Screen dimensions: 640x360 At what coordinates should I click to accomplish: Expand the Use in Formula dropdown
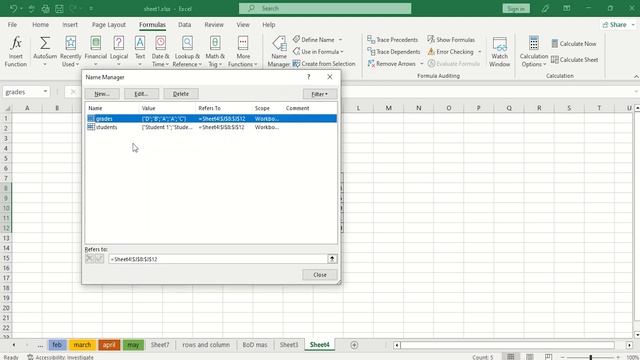point(342,52)
